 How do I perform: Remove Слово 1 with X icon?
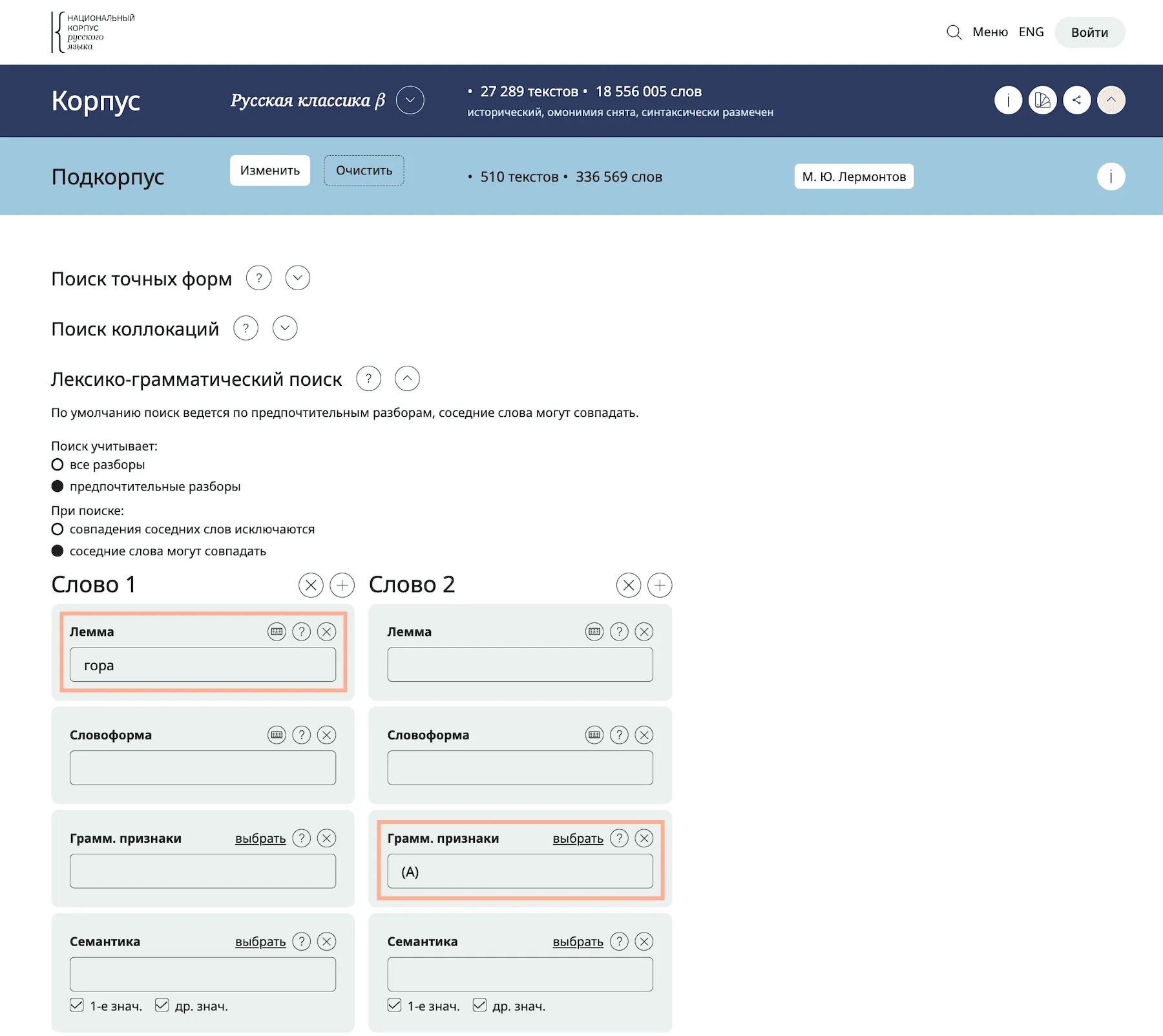point(311,586)
